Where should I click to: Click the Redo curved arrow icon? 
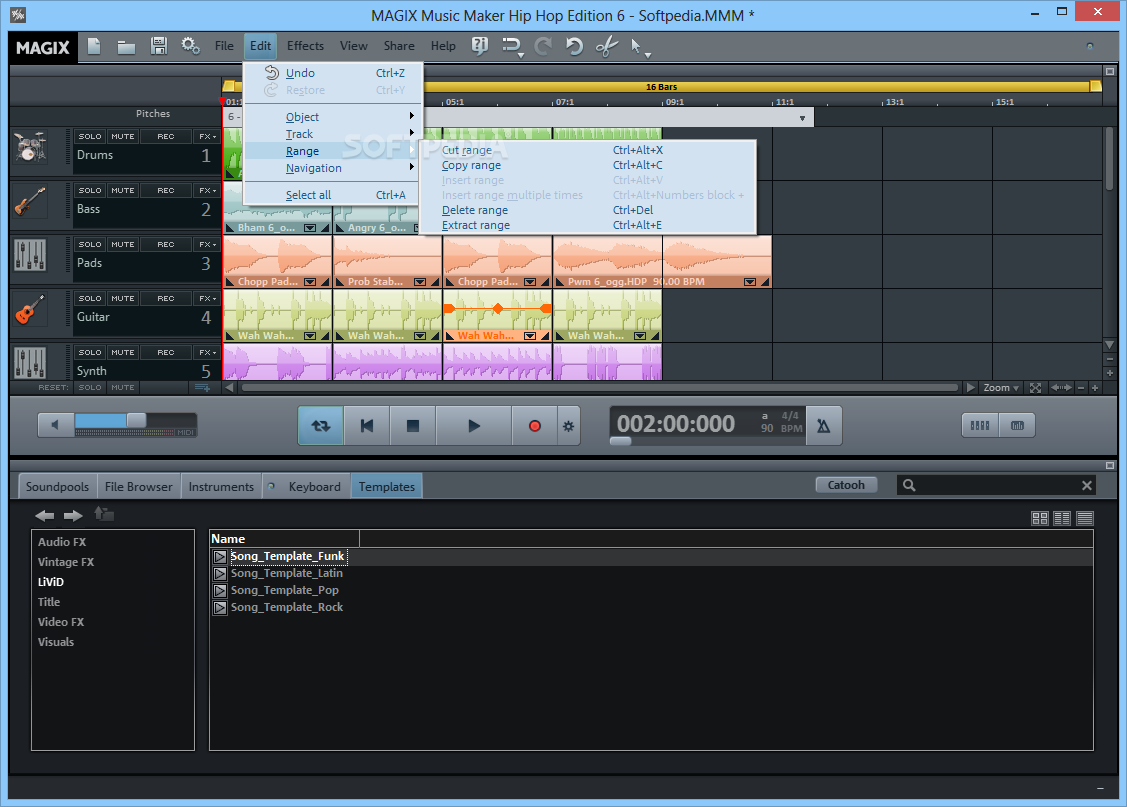(543, 46)
